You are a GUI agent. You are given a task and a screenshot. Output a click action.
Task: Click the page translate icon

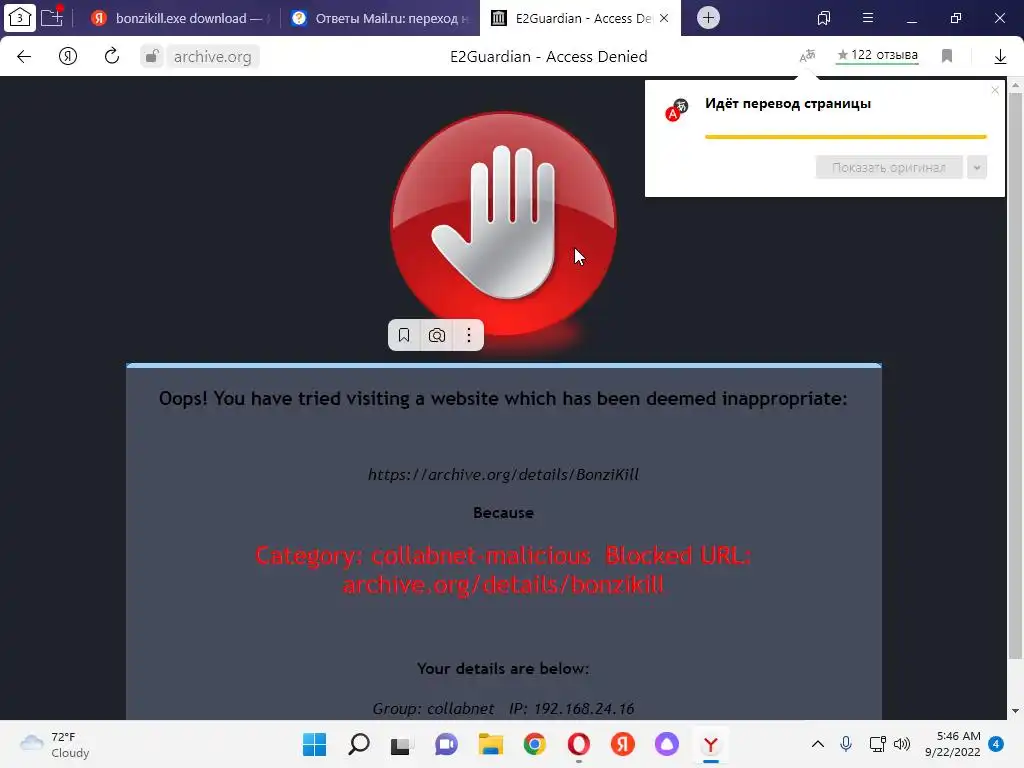808,56
